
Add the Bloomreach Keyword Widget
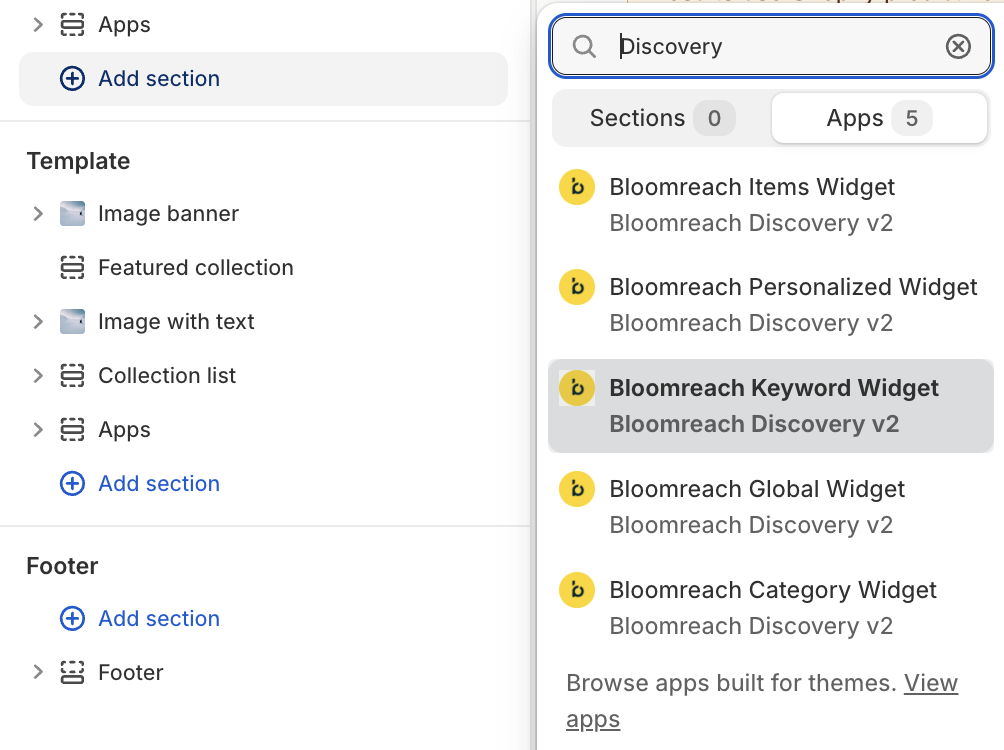771,406
